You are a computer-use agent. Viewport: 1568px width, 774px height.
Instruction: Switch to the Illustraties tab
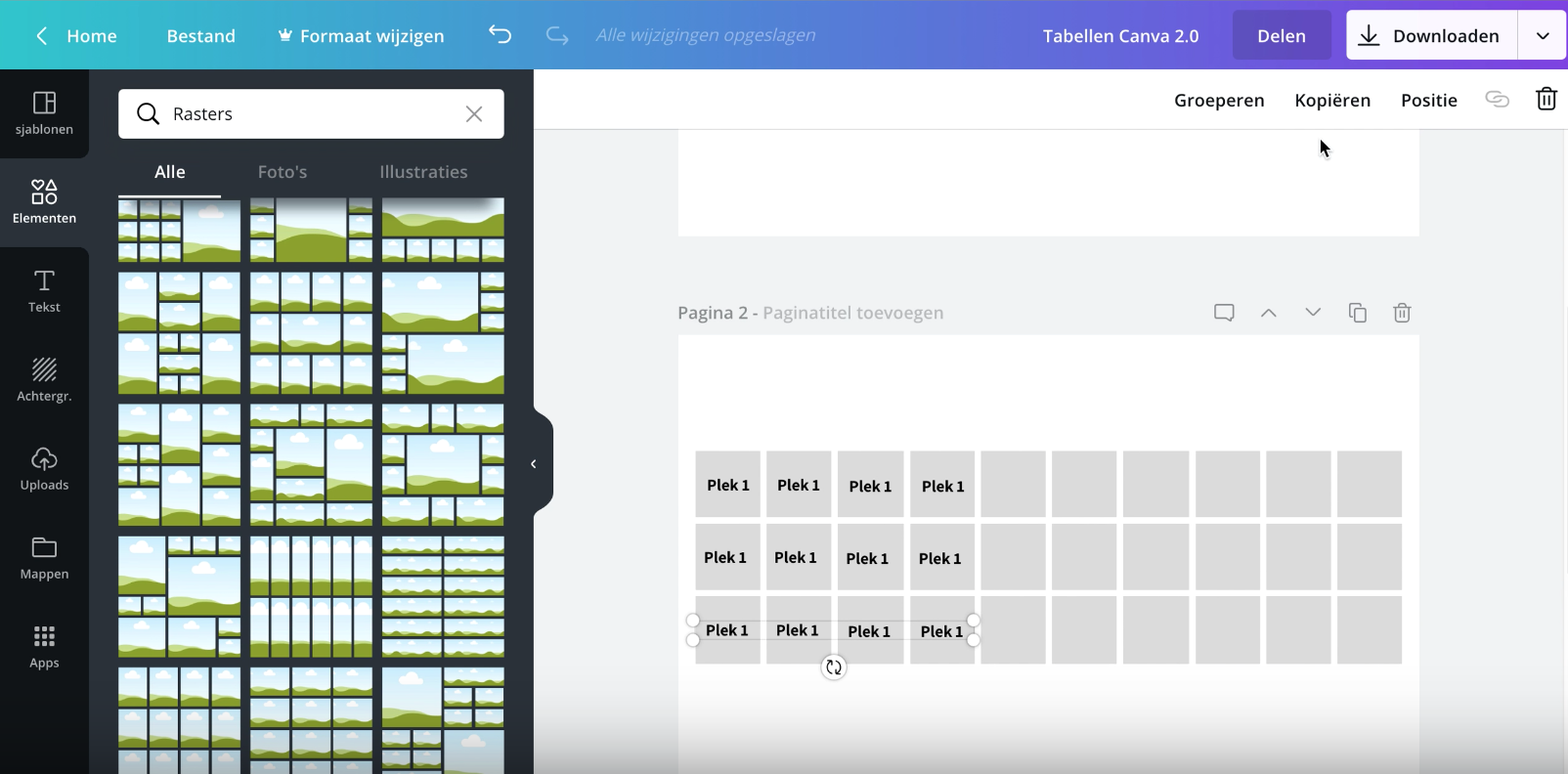pos(423,172)
